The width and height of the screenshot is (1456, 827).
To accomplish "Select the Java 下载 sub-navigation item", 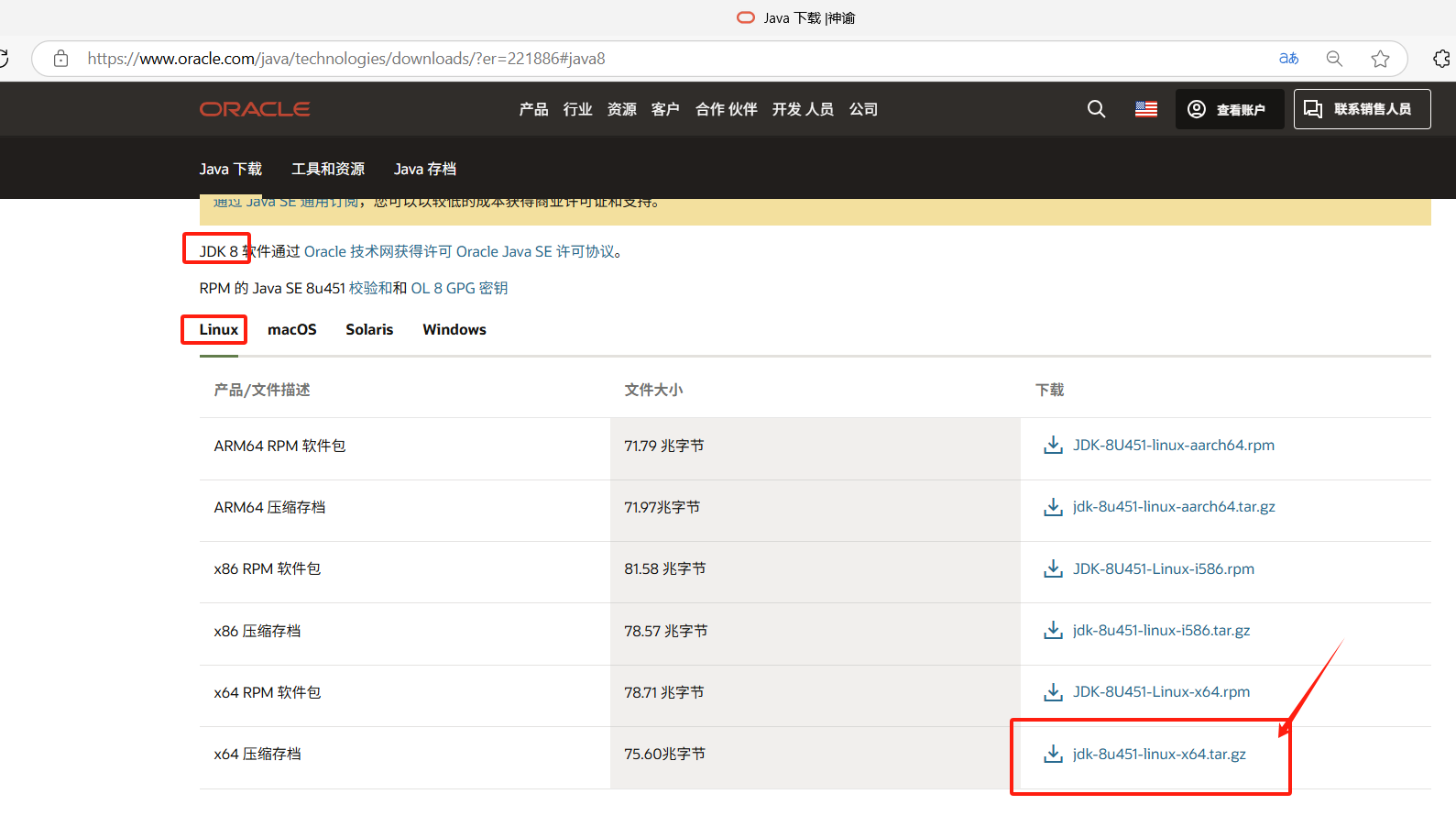I will coord(231,169).
